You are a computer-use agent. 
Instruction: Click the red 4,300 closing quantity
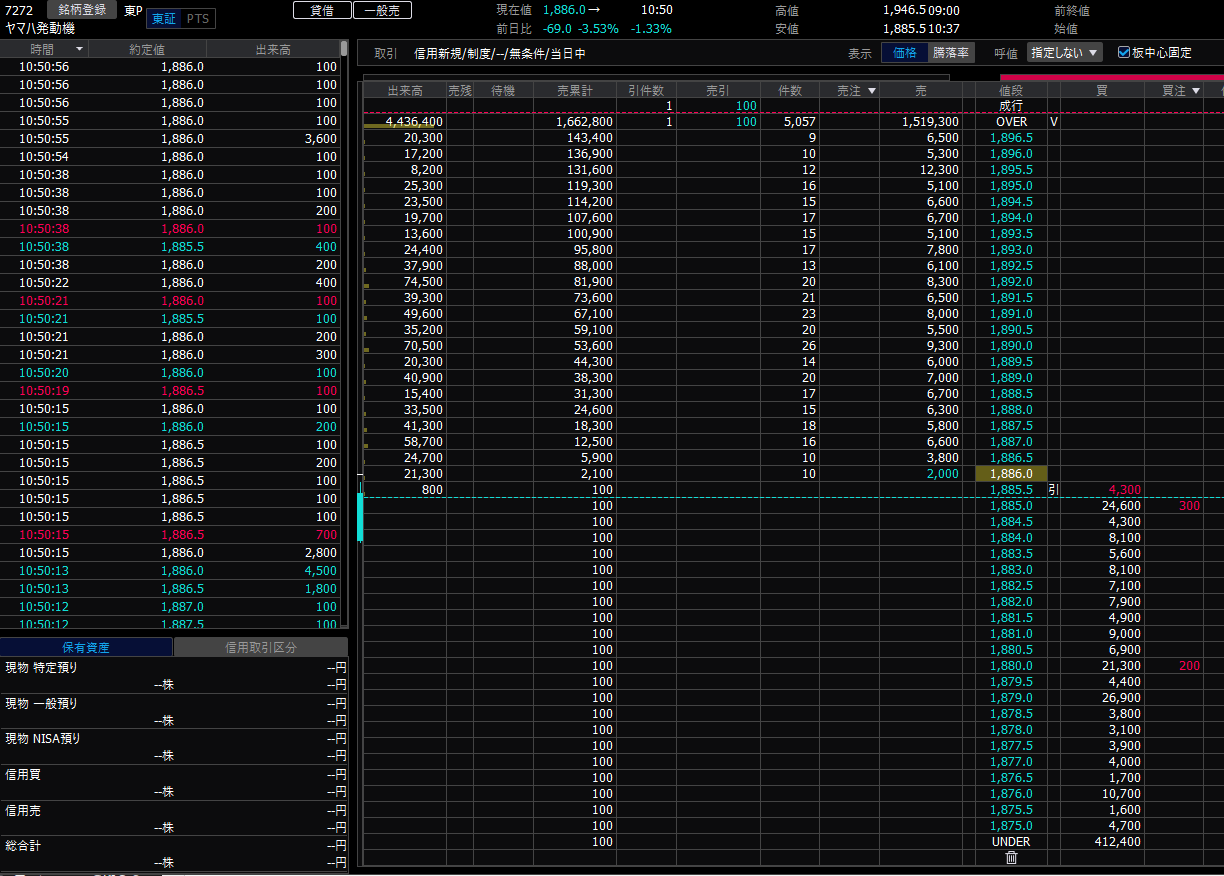[x=1124, y=490]
